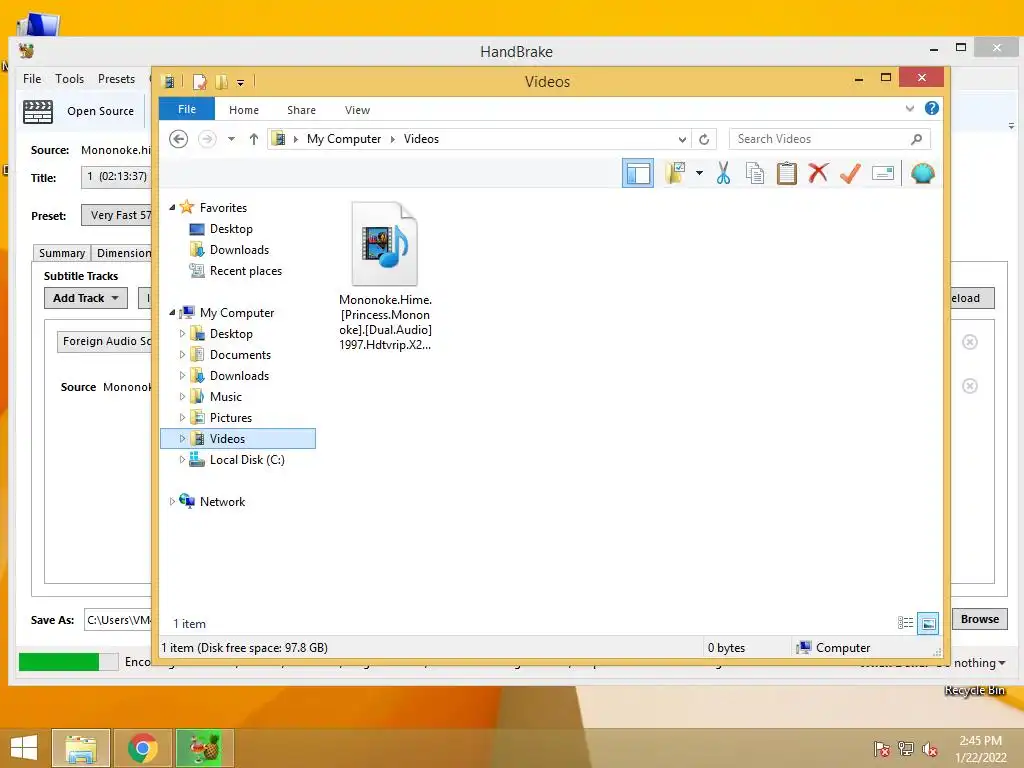This screenshot has width=1024, height=768.
Task: Open the File ribbon tab
Action: (187, 109)
